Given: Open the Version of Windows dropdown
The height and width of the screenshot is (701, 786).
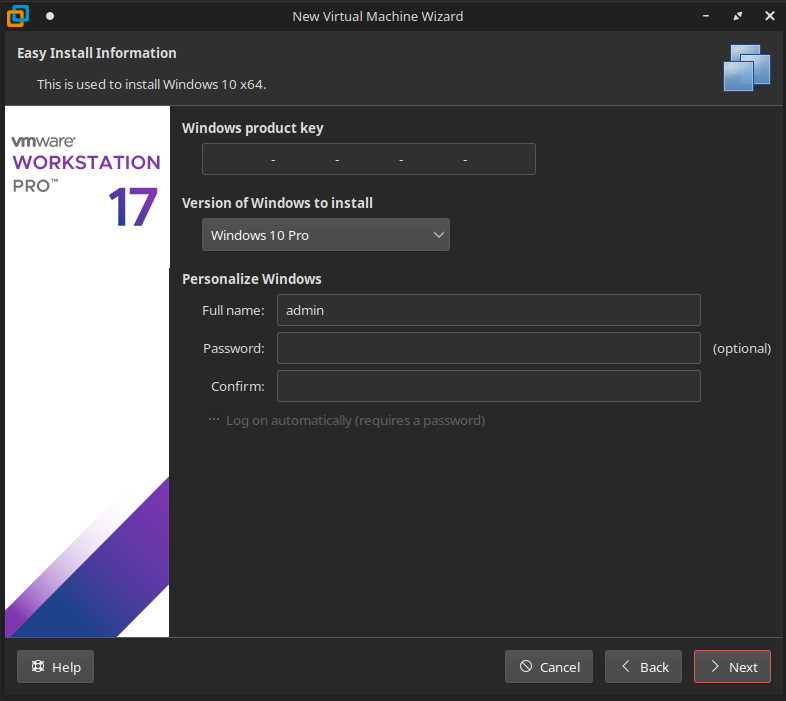Looking at the screenshot, I should (325, 235).
